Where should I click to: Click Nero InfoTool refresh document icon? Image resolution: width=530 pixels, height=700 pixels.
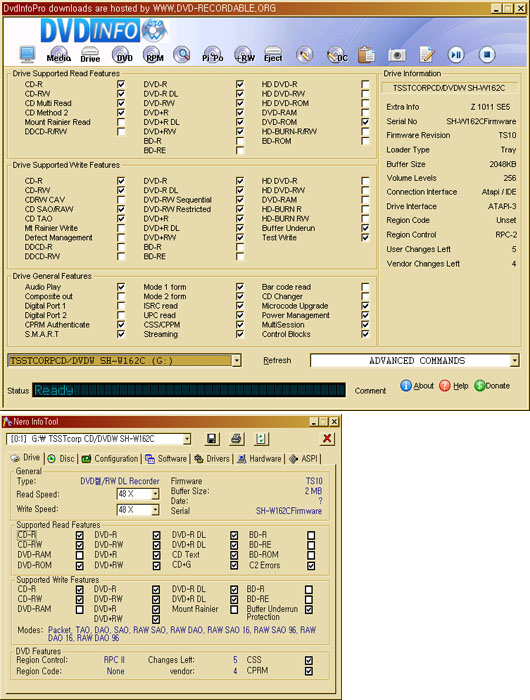click(x=261, y=439)
